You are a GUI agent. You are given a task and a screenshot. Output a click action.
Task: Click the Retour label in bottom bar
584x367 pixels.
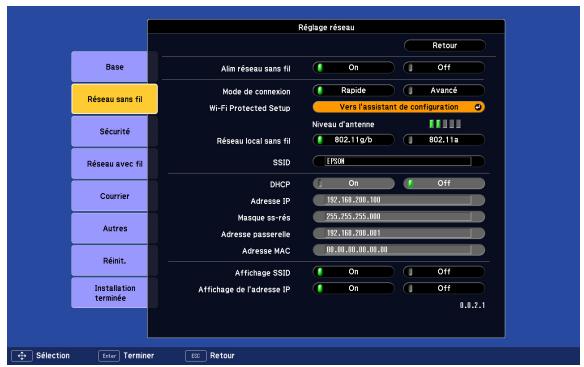tap(222, 355)
